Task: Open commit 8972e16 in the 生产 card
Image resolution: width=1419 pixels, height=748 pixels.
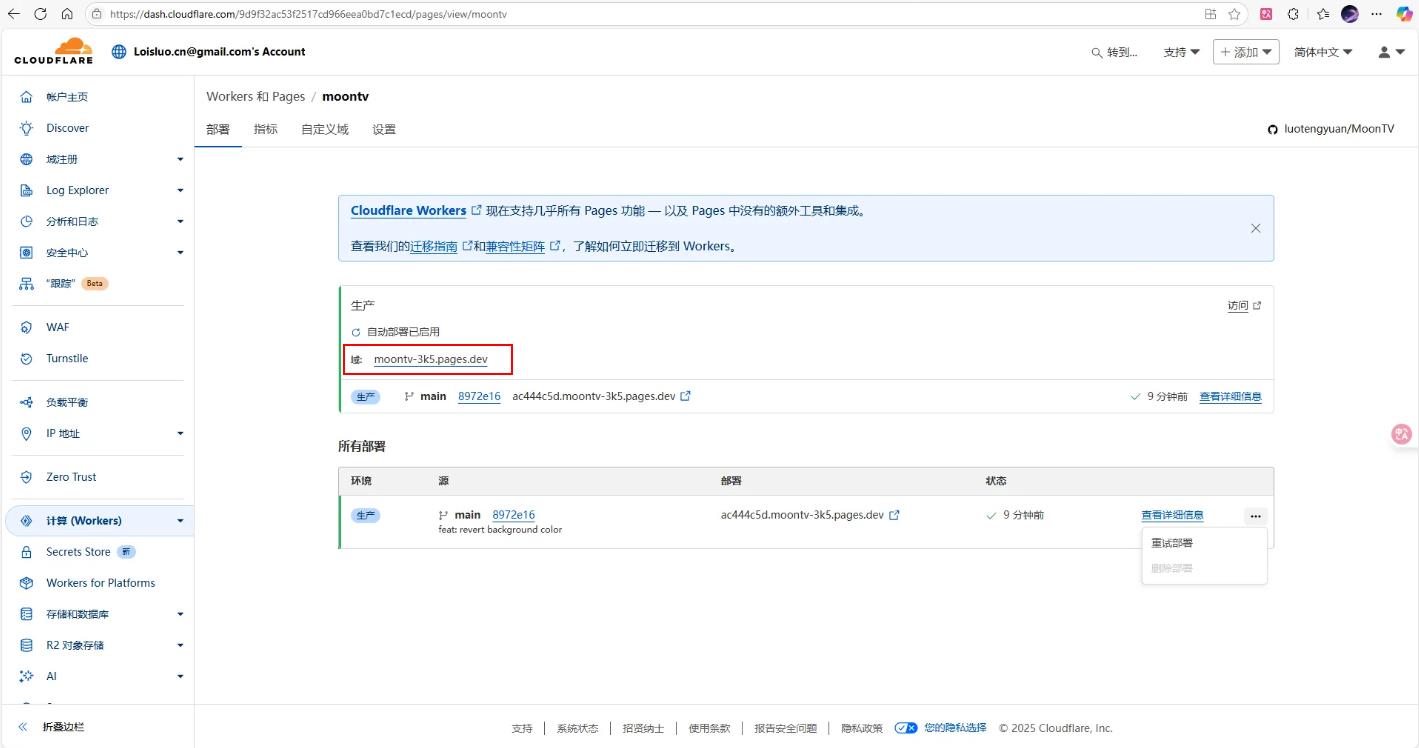Action: pos(479,396)
